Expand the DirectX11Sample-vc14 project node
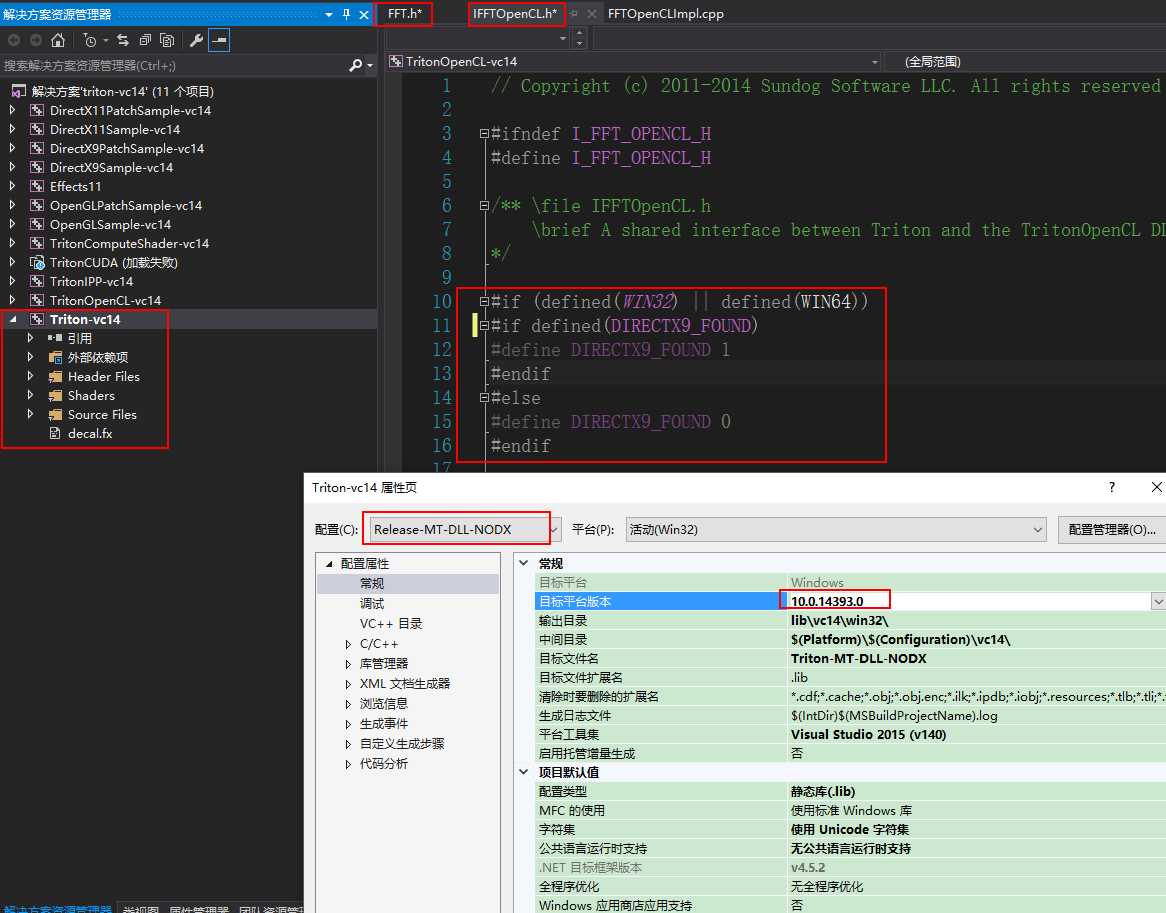This screenshot has width=1166, height=913. [x=12, y=129]
